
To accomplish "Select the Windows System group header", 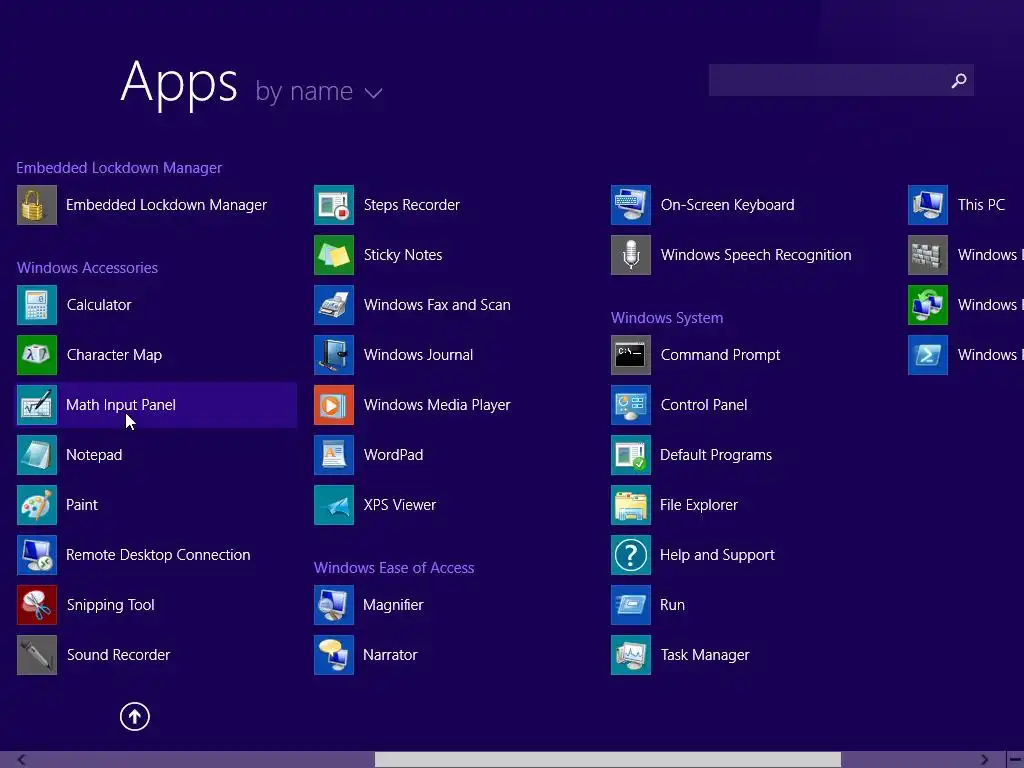I will 667,318.
